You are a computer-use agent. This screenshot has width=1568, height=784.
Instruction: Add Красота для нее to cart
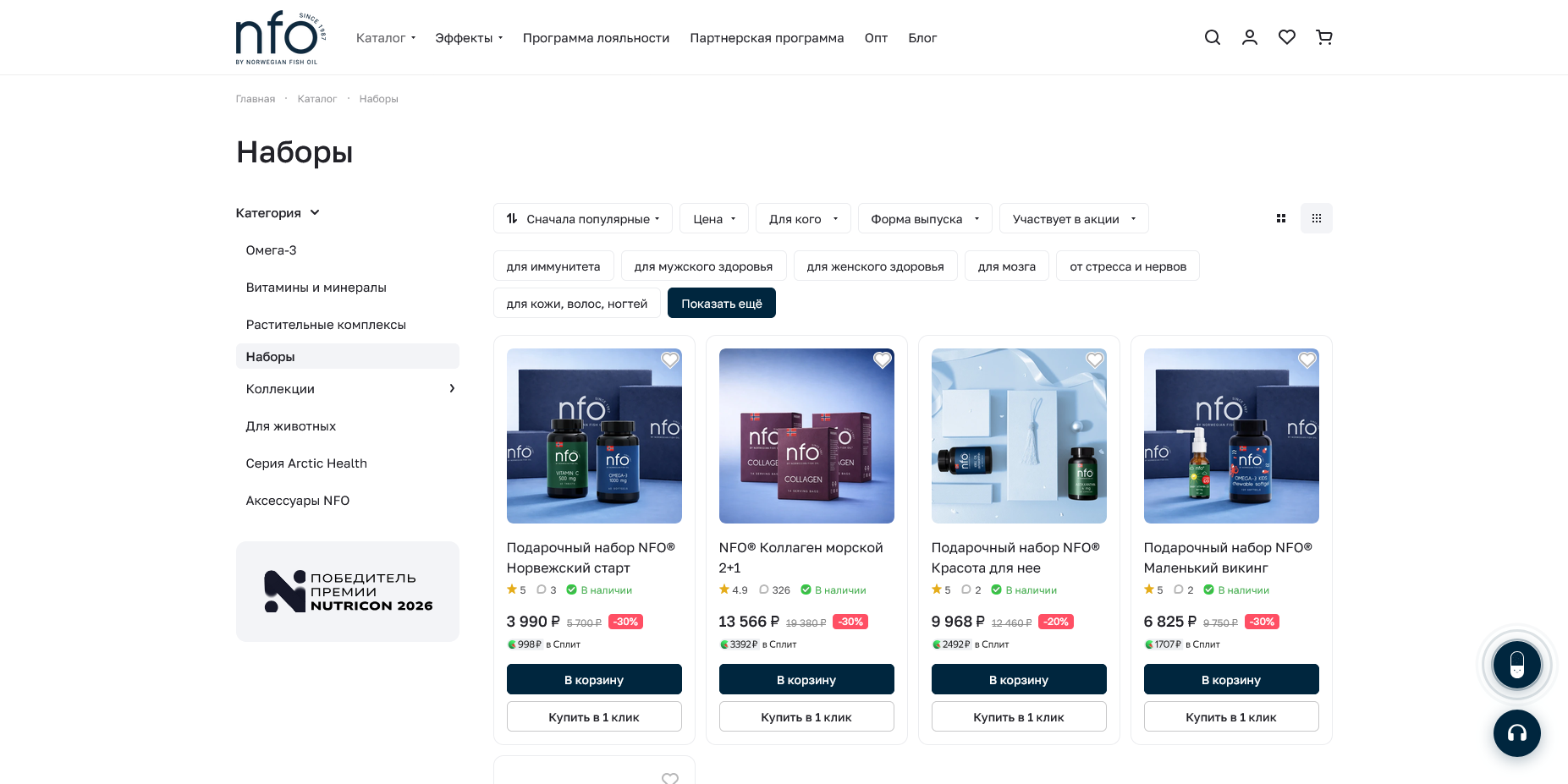coord(1019,679)
